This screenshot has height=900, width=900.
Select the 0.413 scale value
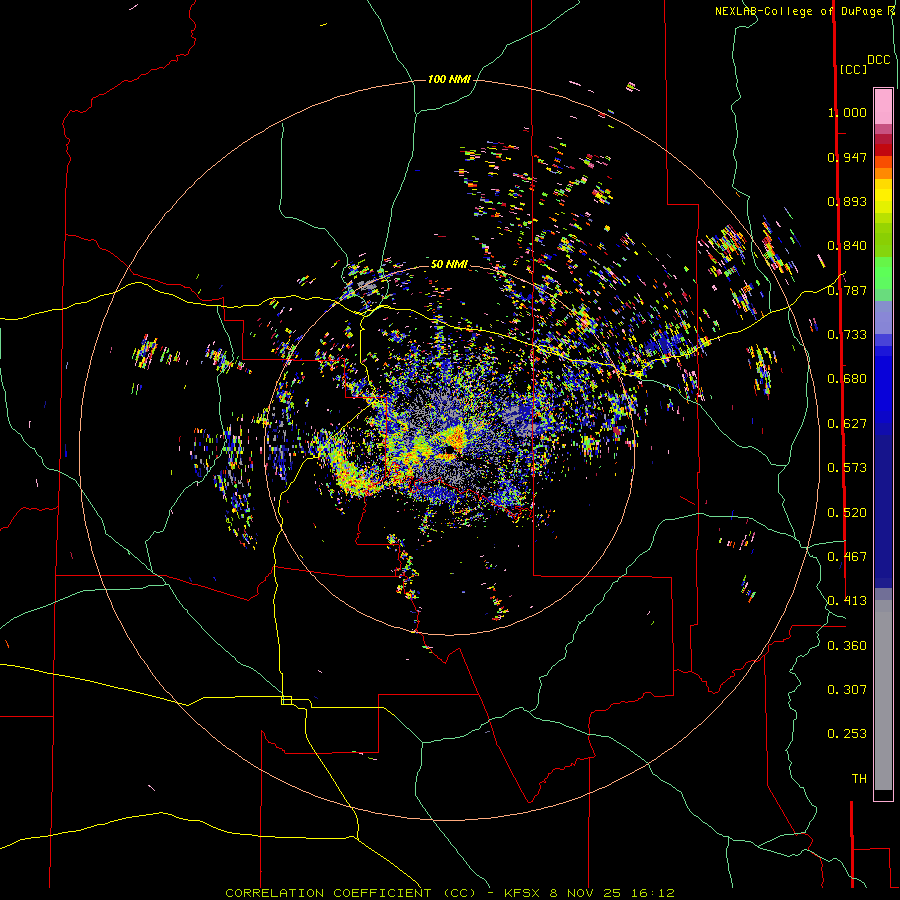pos(847,601)
